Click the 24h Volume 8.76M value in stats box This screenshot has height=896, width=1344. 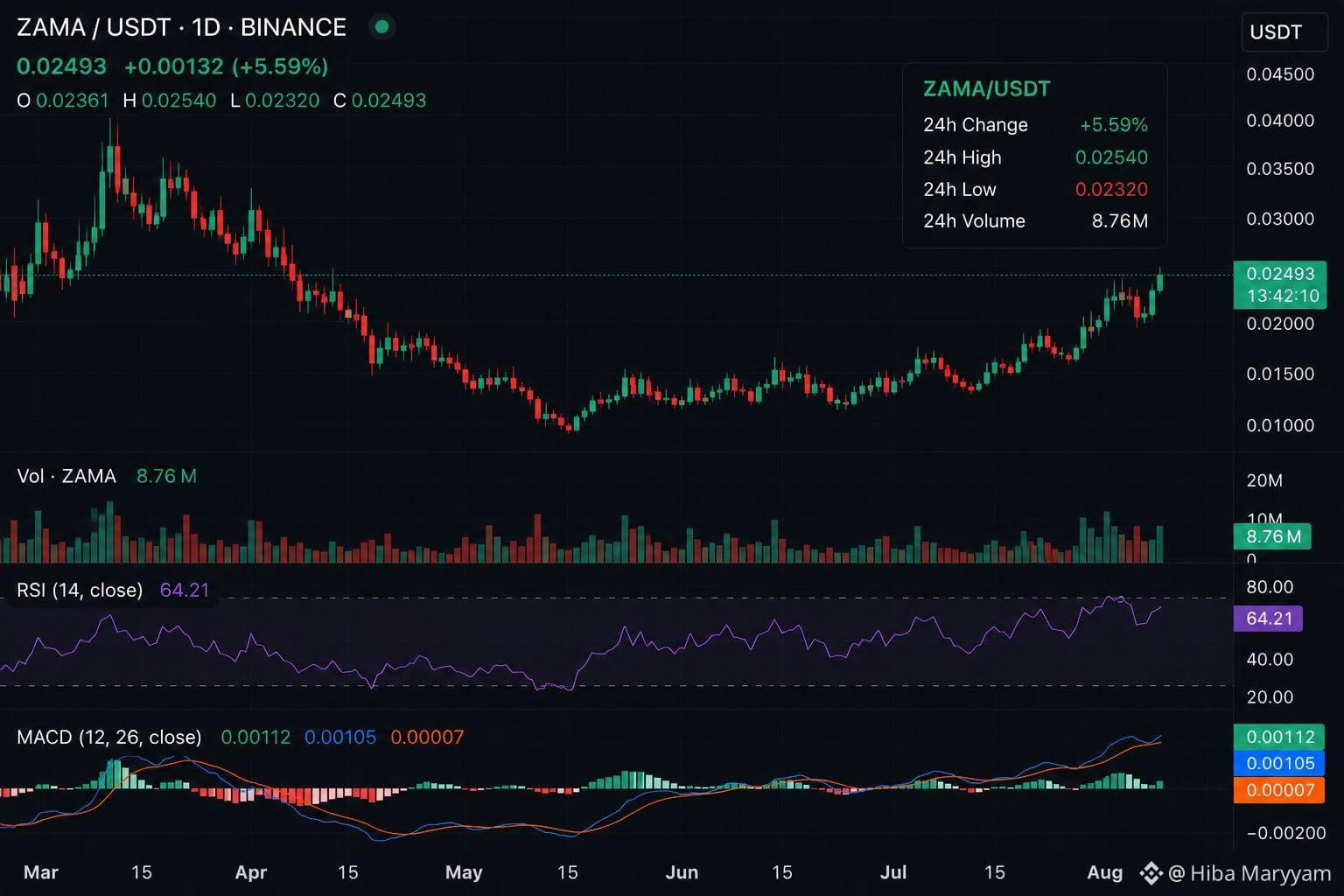pos(1119,221)
